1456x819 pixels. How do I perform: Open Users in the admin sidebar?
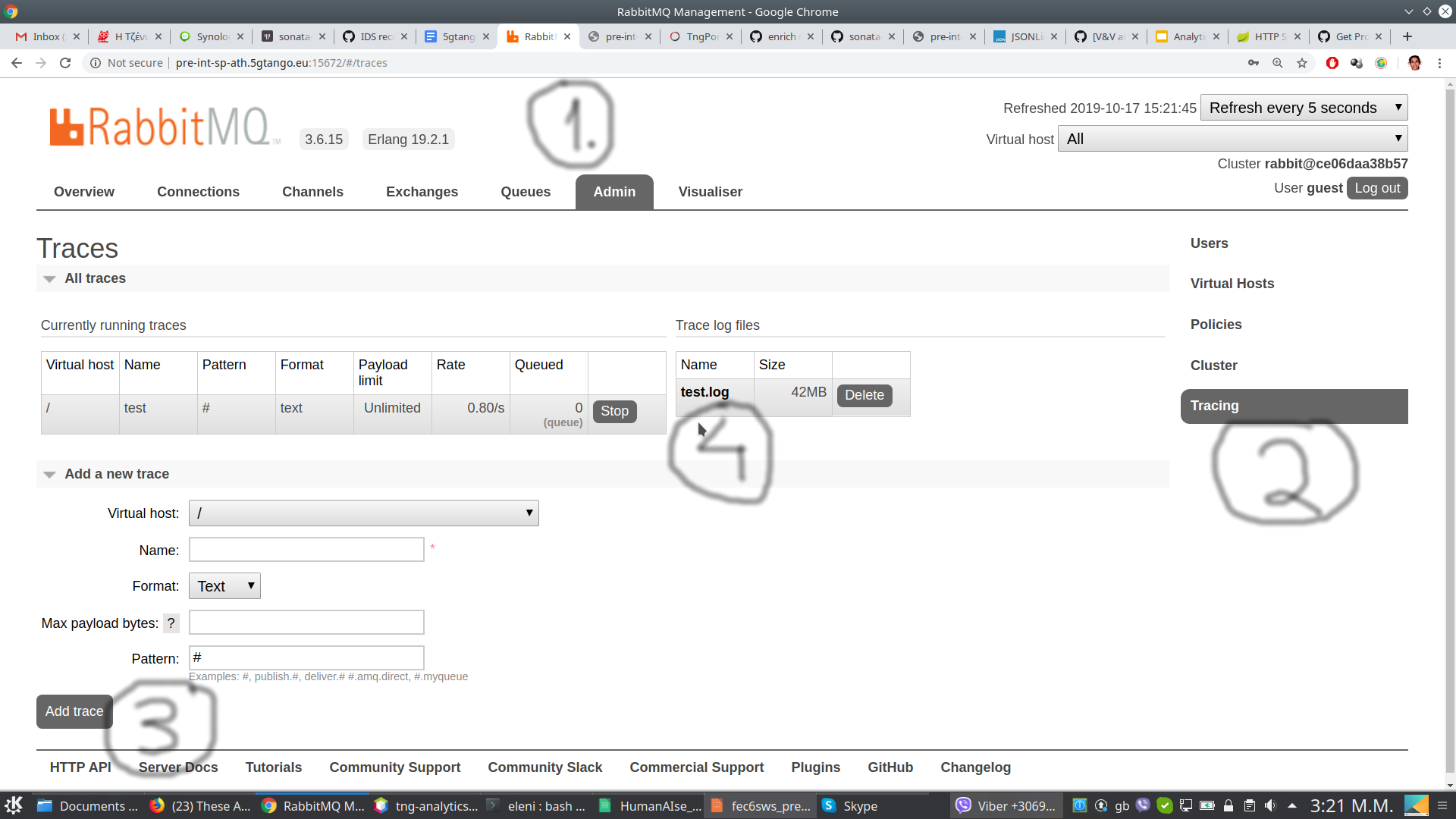click(x=1209, y=243)
